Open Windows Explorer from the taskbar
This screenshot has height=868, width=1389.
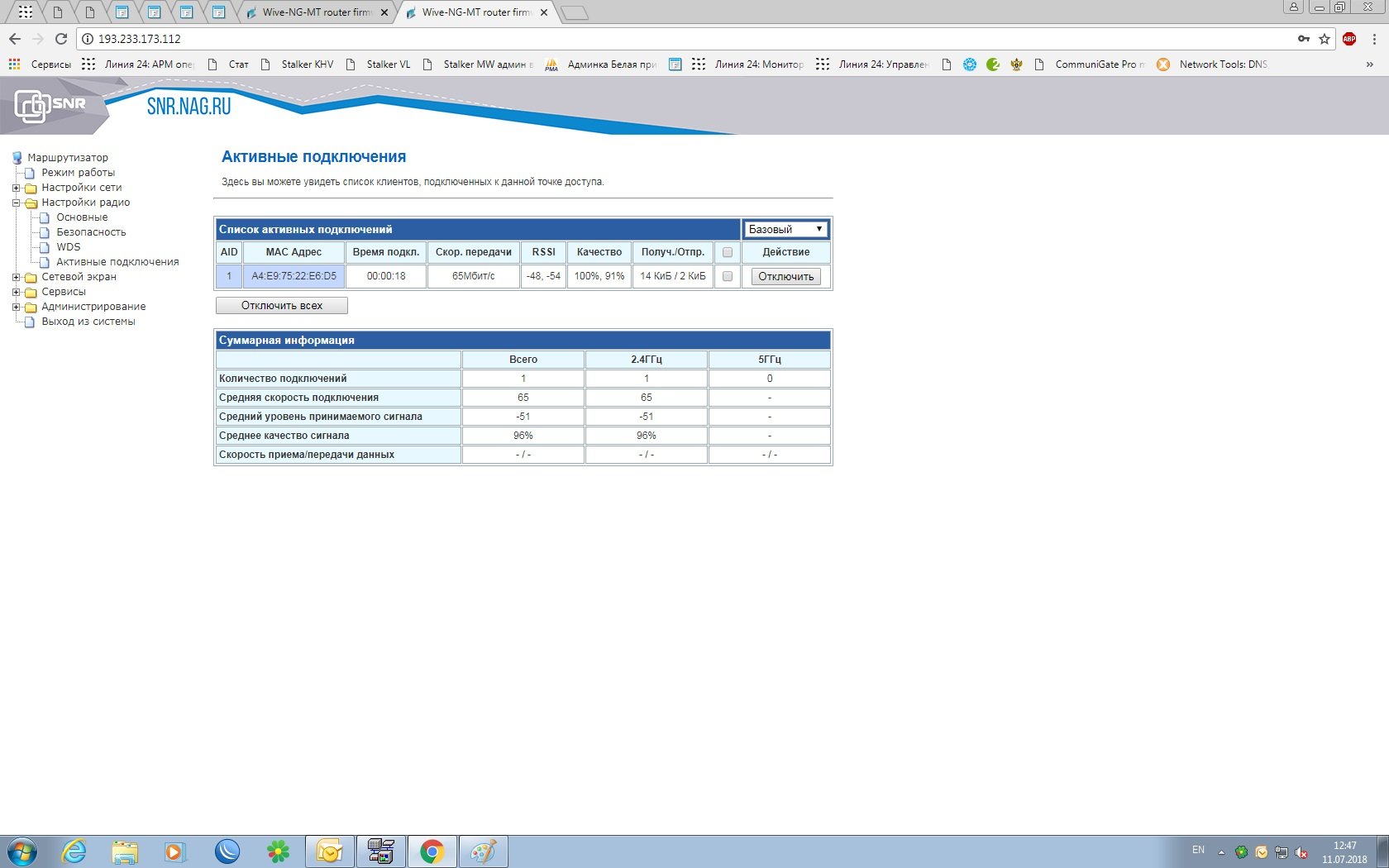125,851
